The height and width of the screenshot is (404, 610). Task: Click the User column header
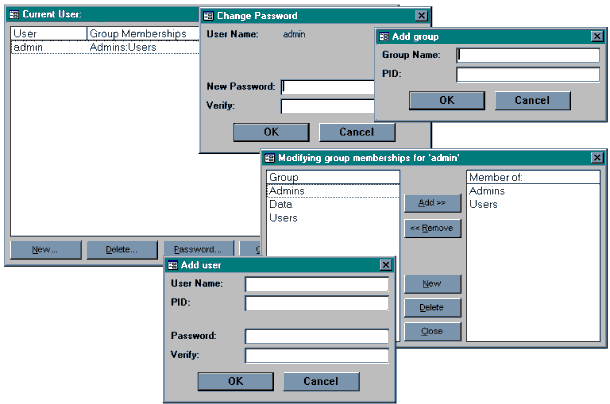[x=49, y=33]
